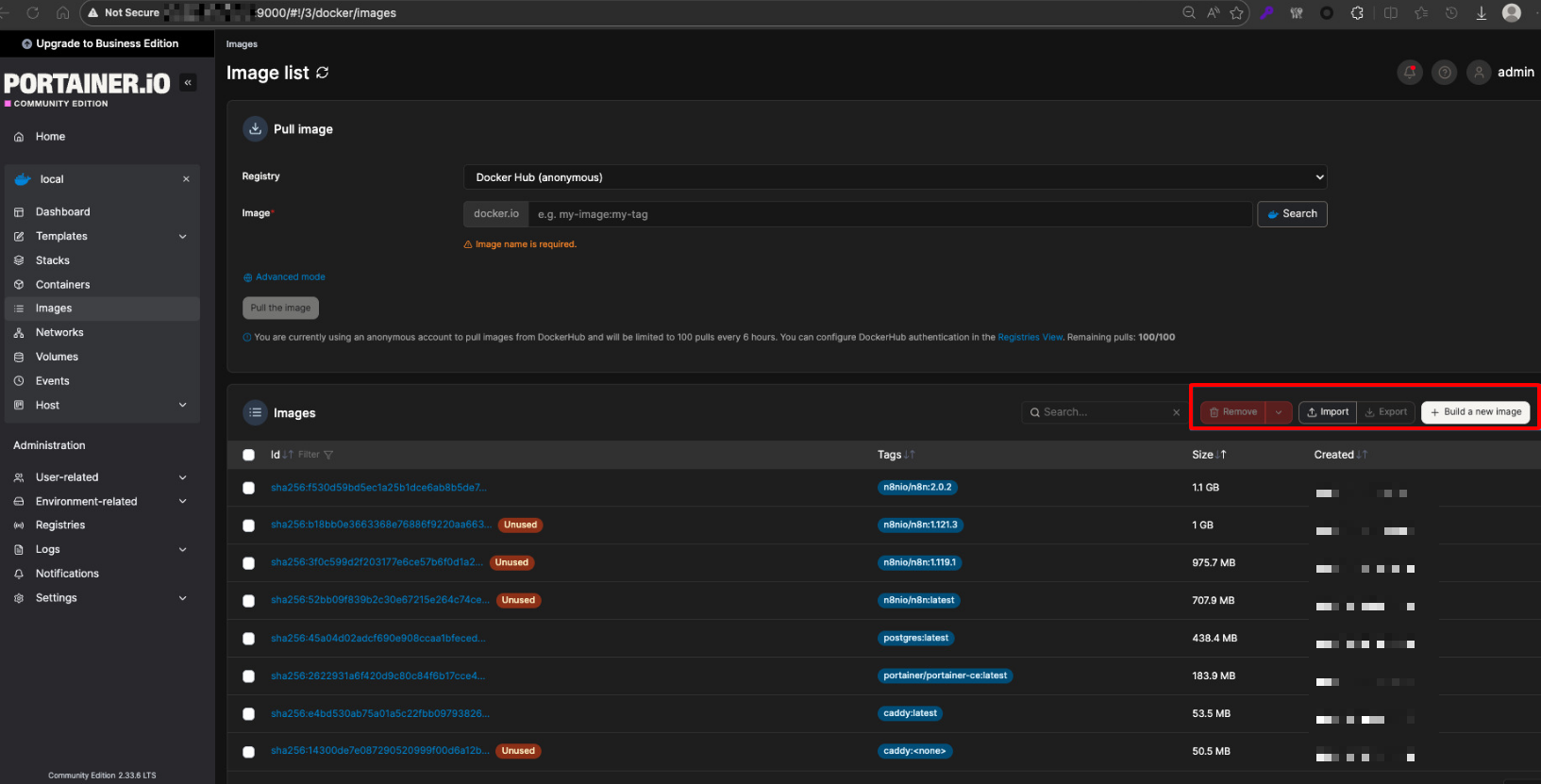Open the Remove button dropdown arrow
This screenshot has height=784, width=1541.
[x=1279, y=412]
